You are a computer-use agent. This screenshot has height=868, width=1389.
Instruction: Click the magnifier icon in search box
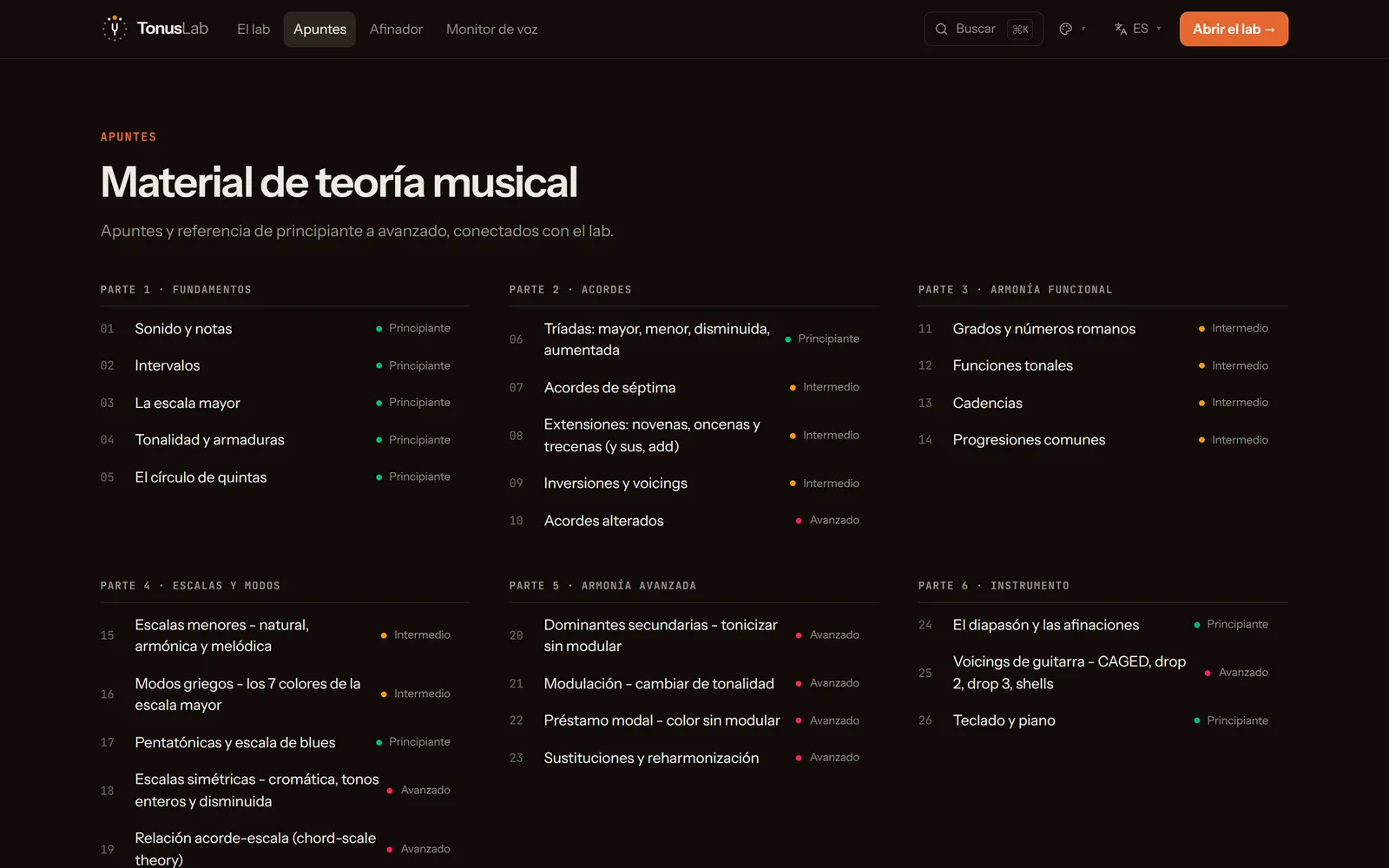(x=941, y=30)
